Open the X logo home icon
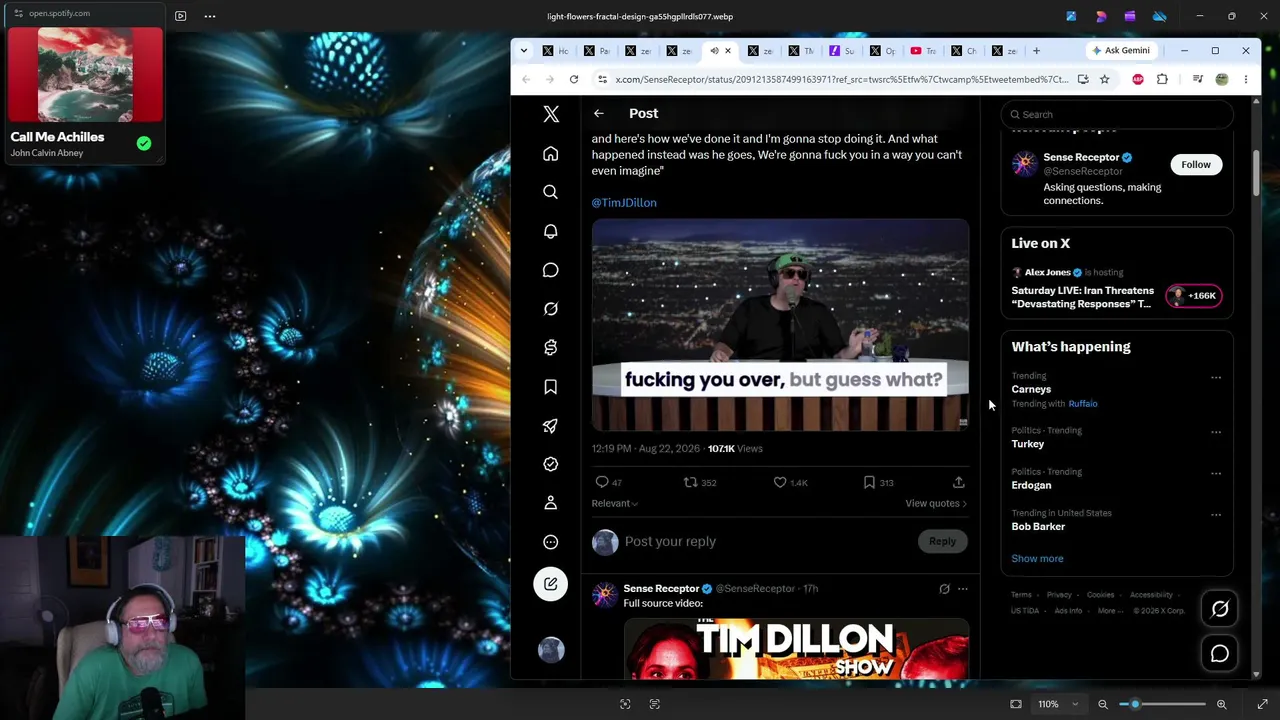 tap(551, 114)
